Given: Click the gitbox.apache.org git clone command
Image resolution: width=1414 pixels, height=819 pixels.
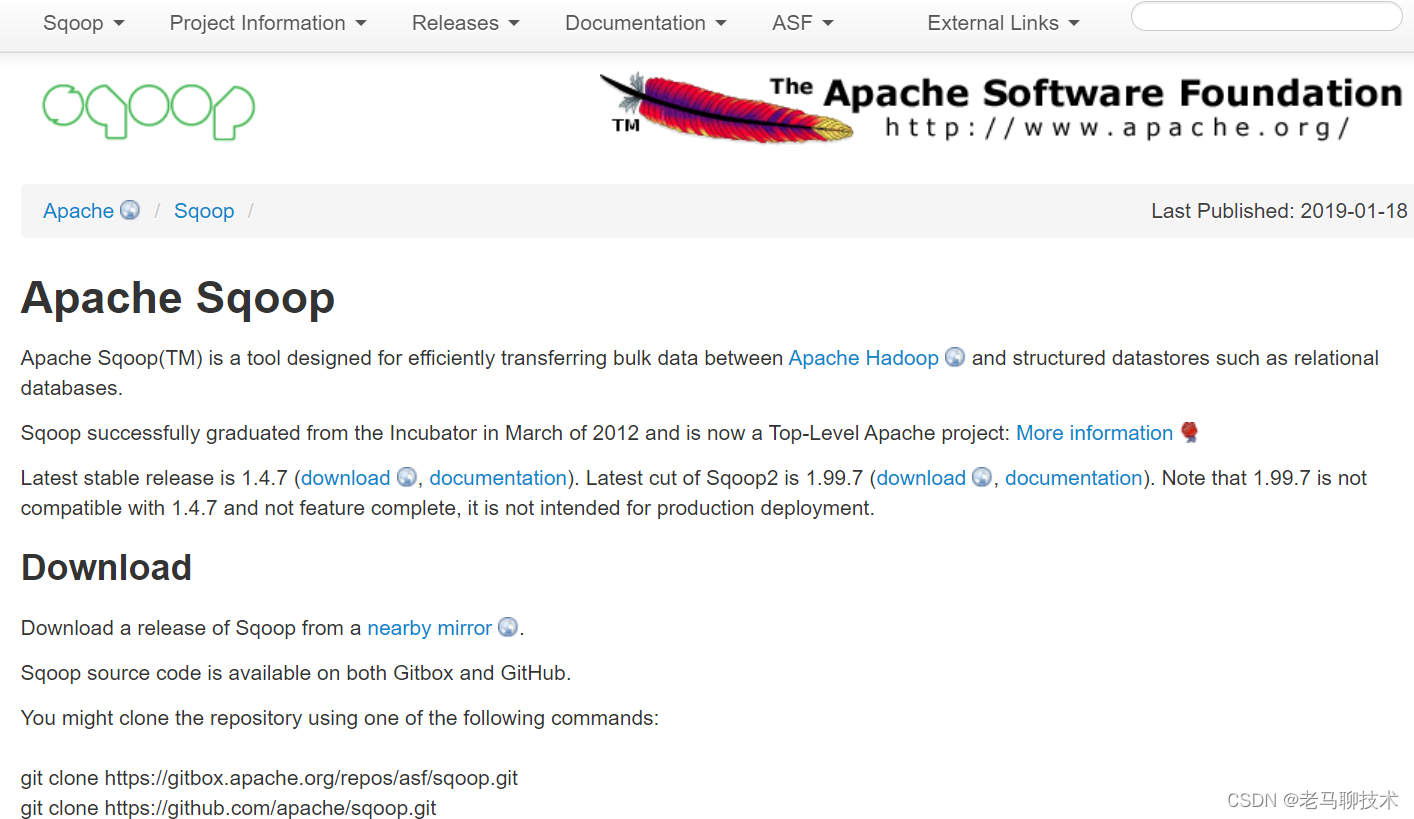Looking at the screenshot, I should [x=269, y=778].
